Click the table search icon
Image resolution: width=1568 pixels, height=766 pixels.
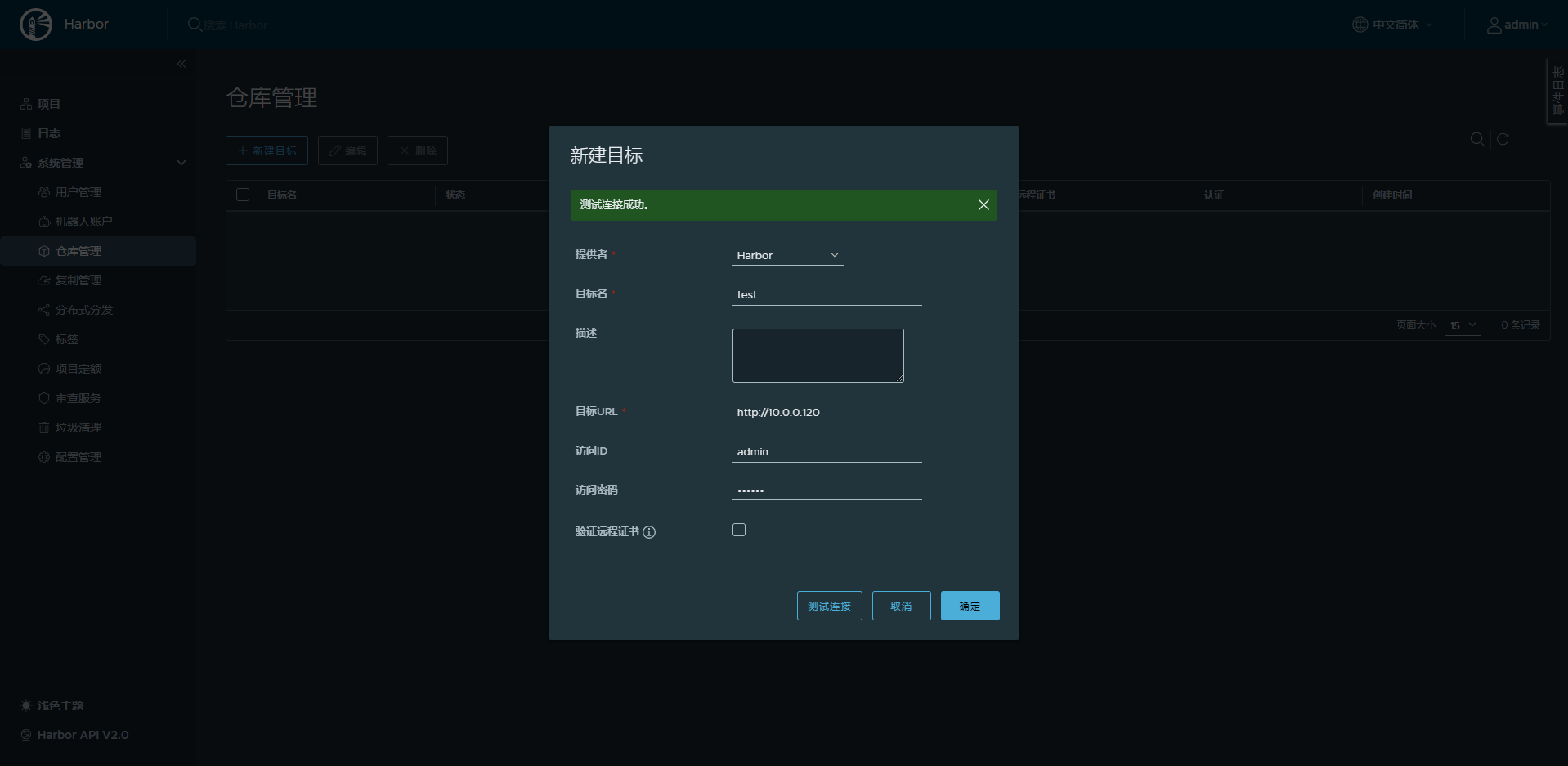click(x=1477, y=140)
